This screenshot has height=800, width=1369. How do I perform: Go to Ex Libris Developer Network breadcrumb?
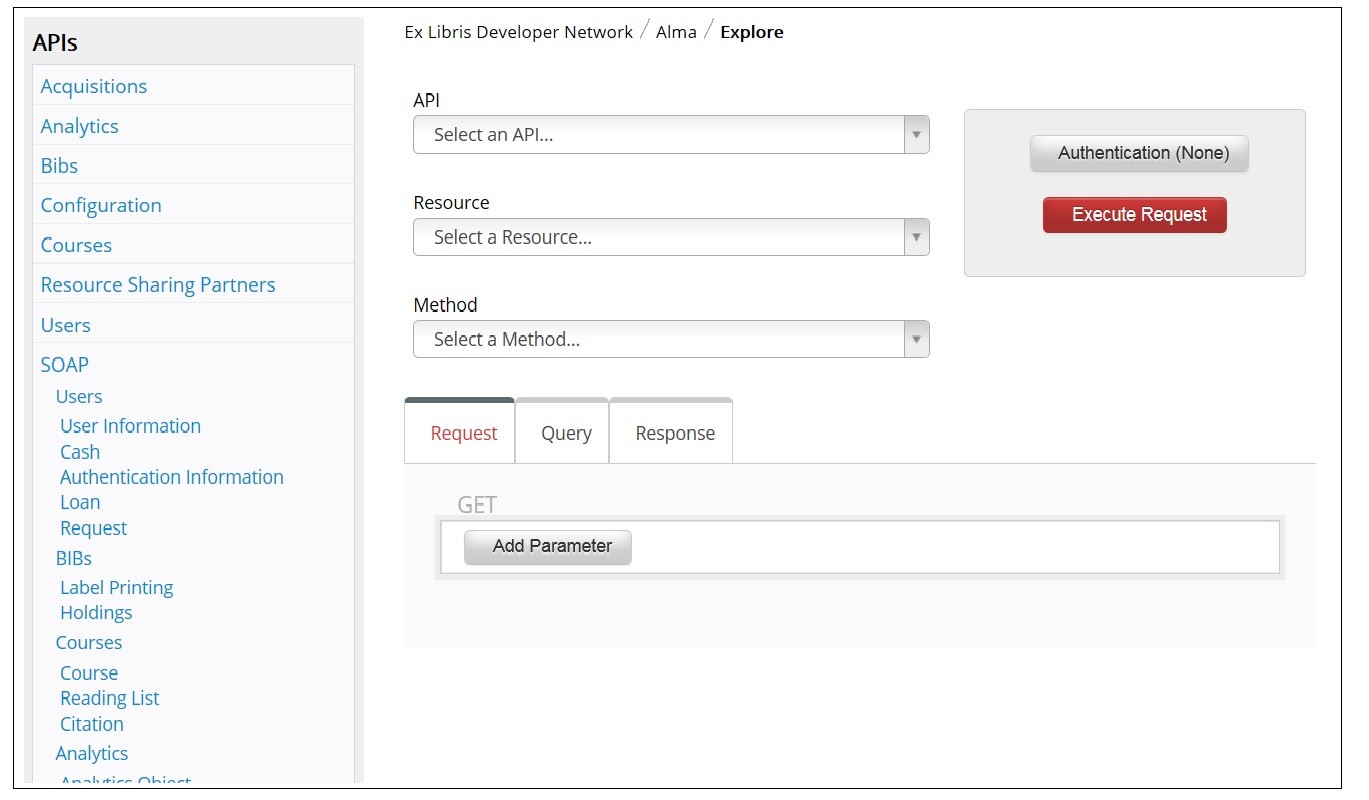coord(518,32)
